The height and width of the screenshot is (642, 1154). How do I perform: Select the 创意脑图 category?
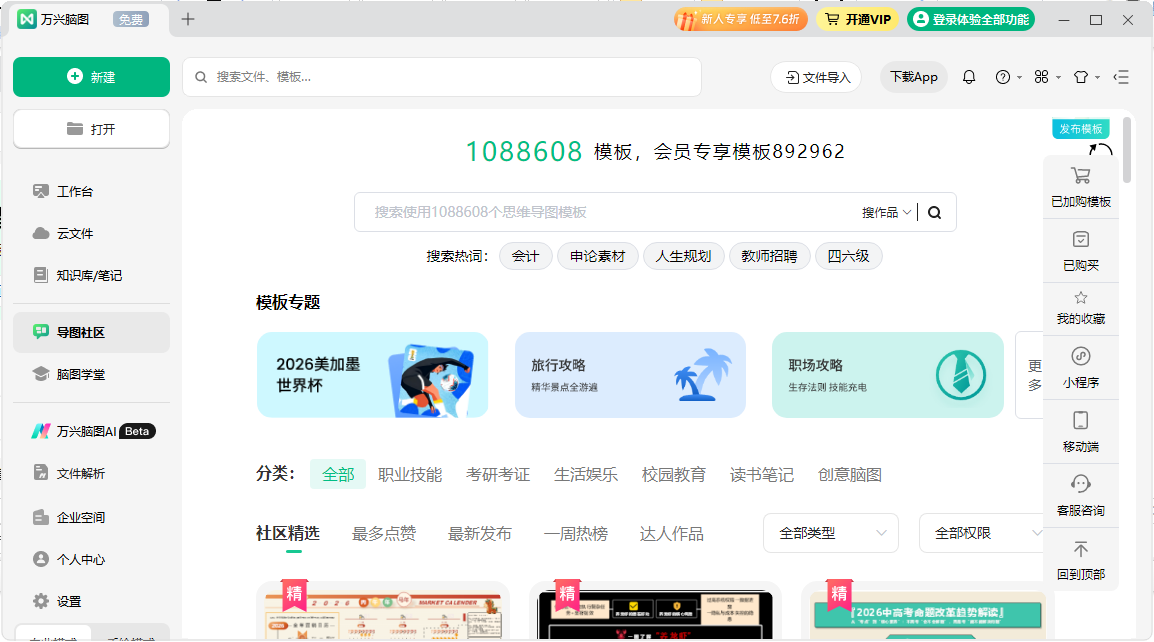coord(850,475)
